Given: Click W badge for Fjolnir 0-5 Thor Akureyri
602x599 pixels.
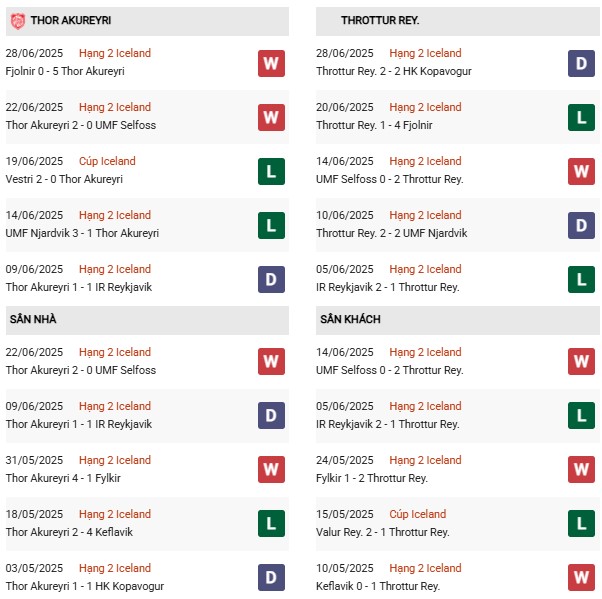Looking at the screenshot, I should tap(271, 63).
